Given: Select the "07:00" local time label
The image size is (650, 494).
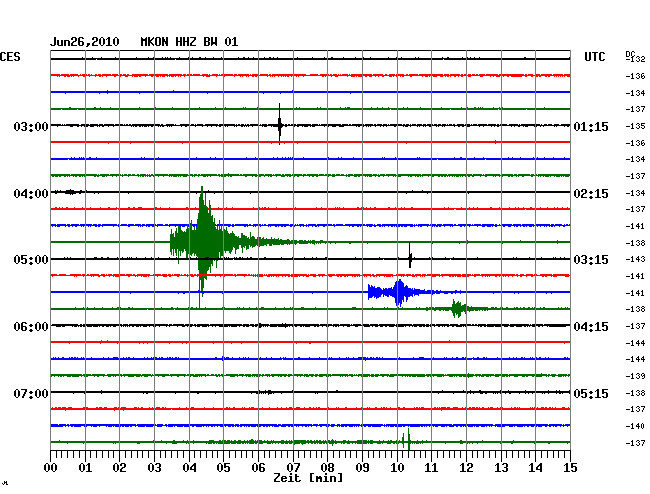Looking at the screenshot, I should click(x=31, y=393).
